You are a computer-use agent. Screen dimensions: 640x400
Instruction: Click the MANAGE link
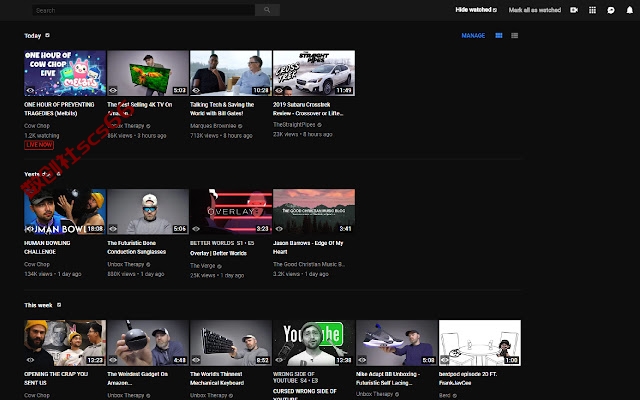[473, 36]
